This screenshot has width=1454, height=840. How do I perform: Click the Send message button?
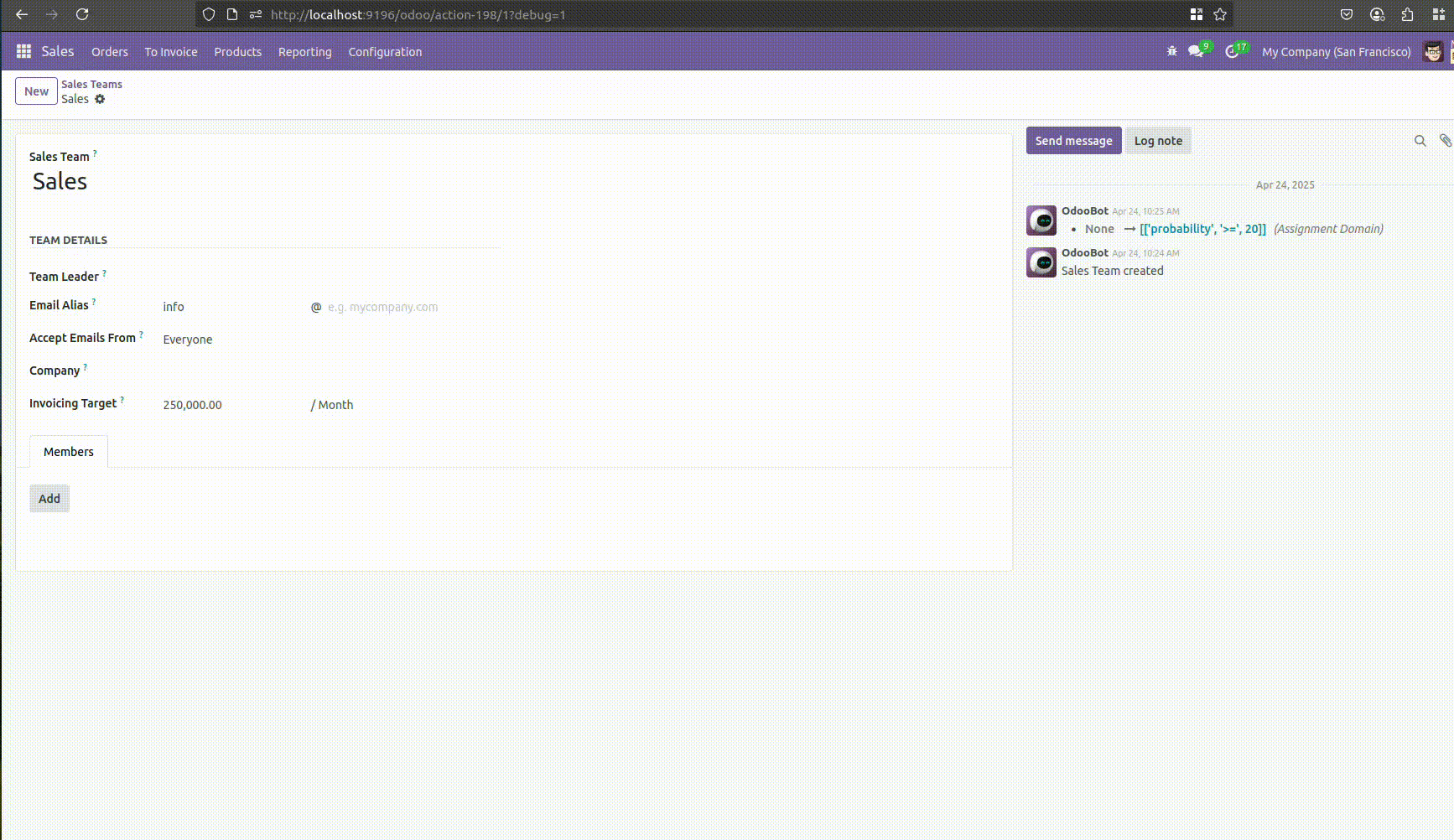point(1073,141)
